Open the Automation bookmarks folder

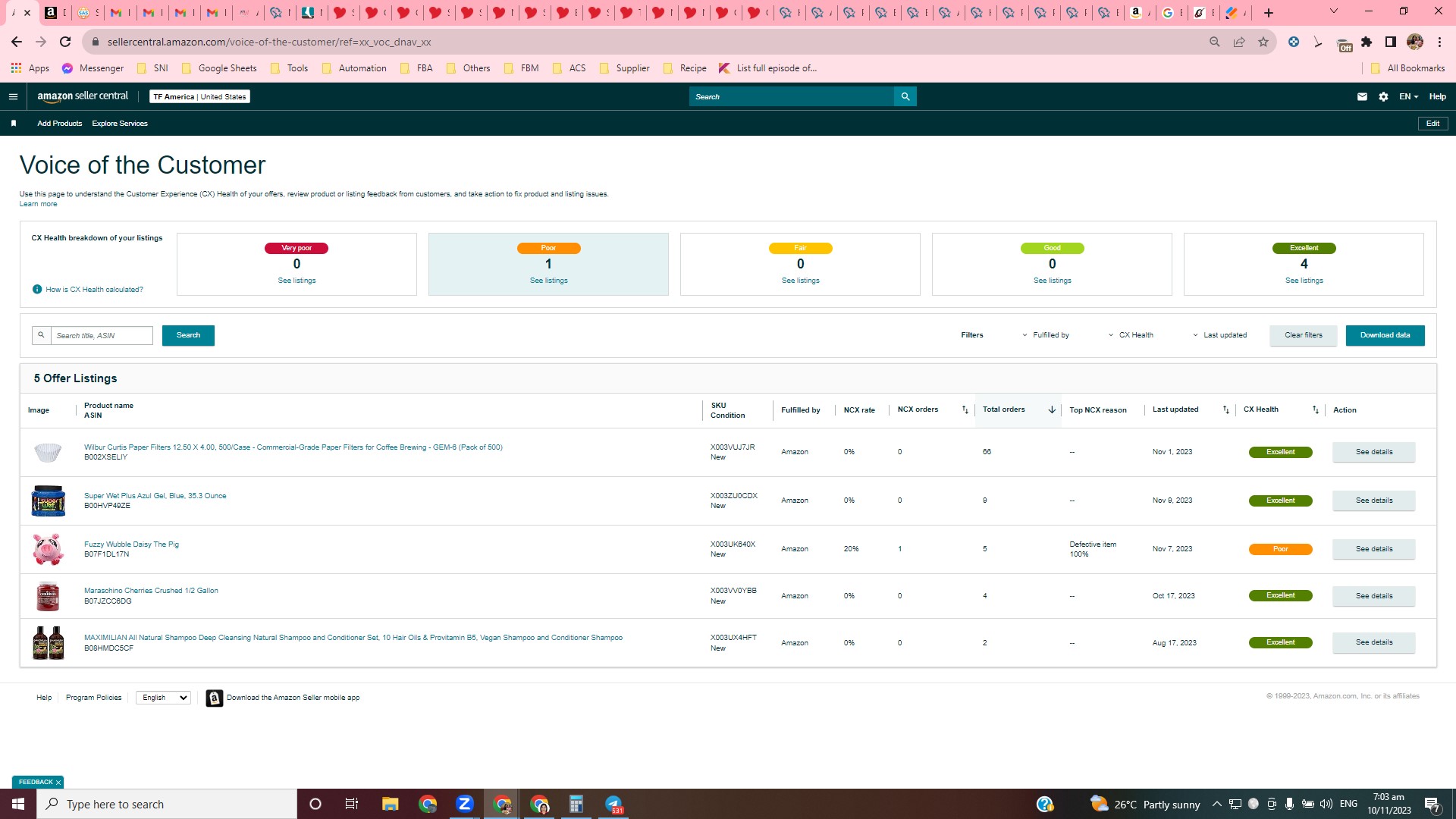tap(353, 68)
